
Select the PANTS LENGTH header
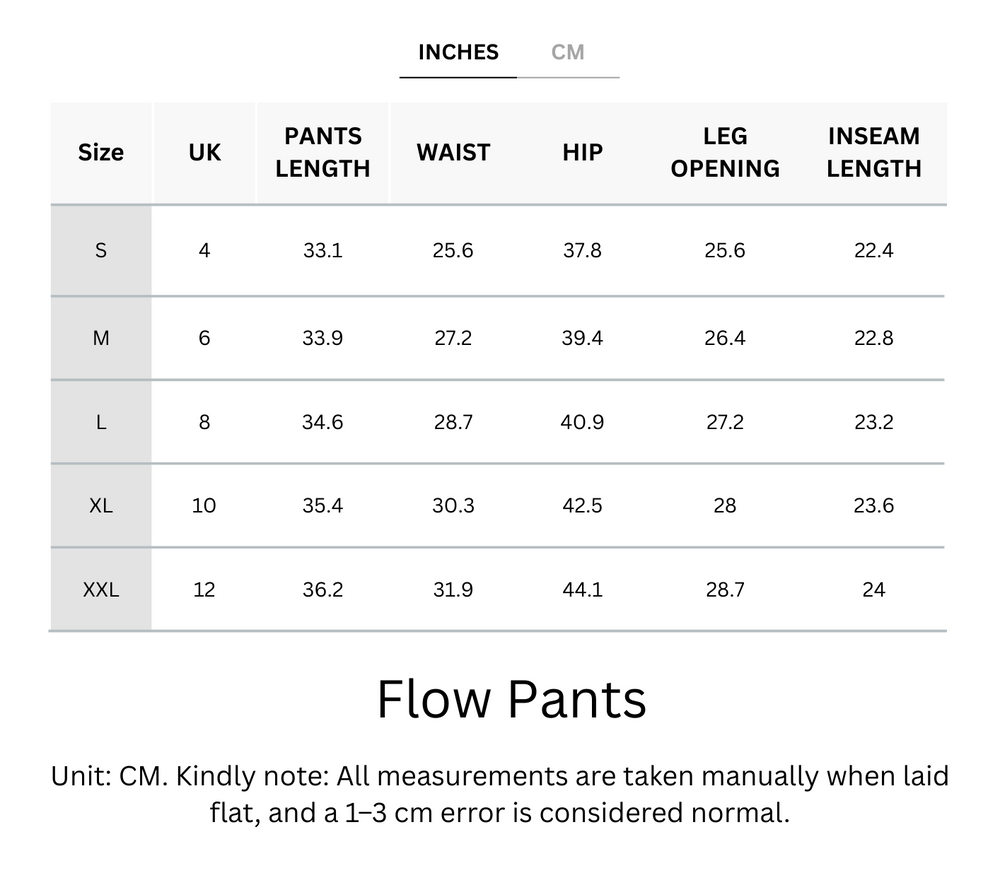[322, 152]
